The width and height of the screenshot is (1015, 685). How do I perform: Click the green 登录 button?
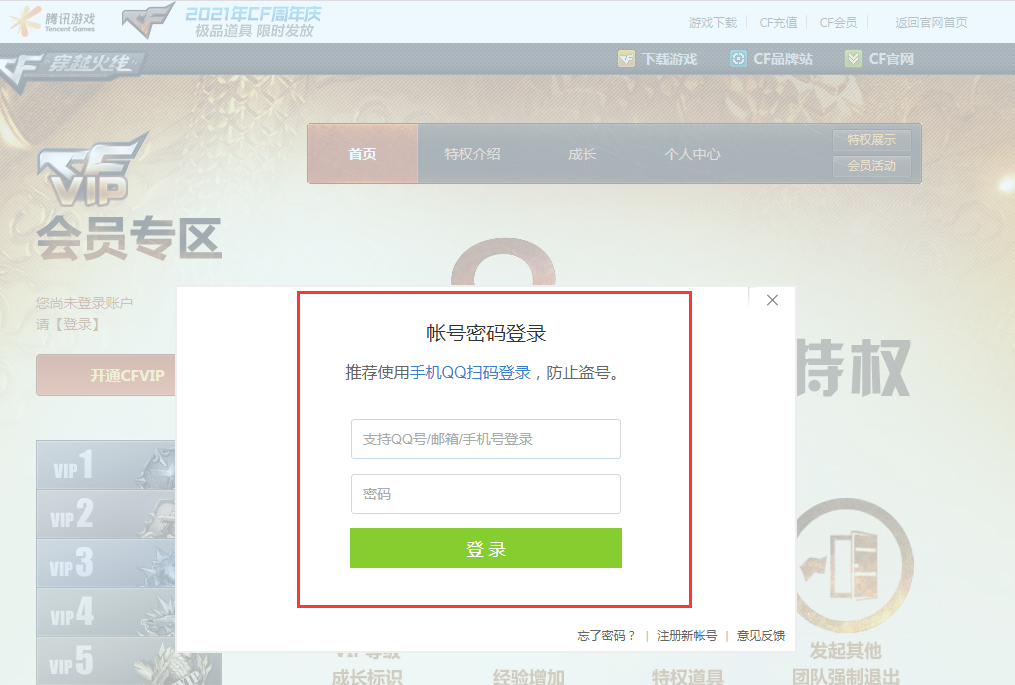tap(485, 548)
